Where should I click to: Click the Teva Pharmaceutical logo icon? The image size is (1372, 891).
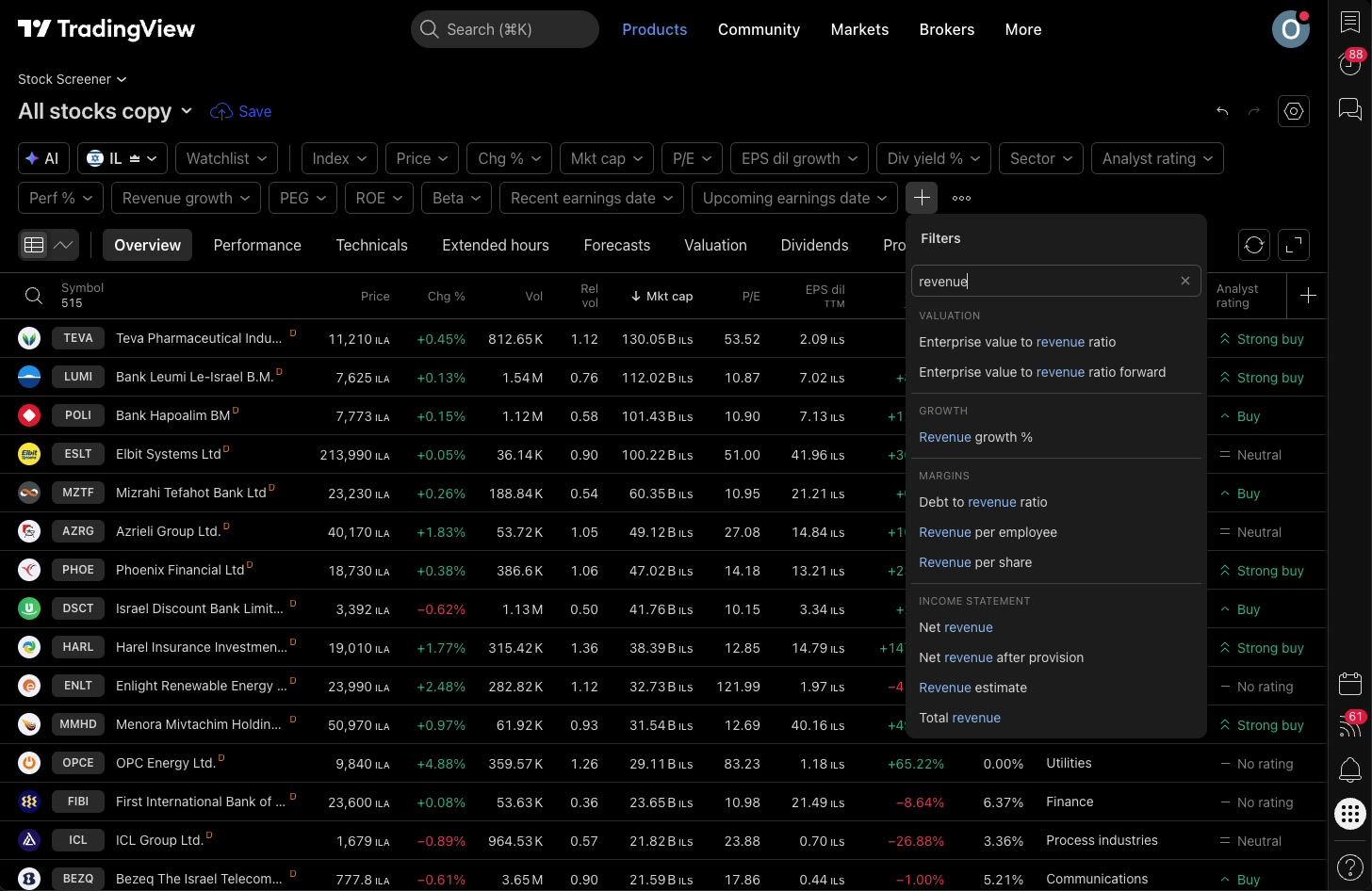[x=29, y=338]
